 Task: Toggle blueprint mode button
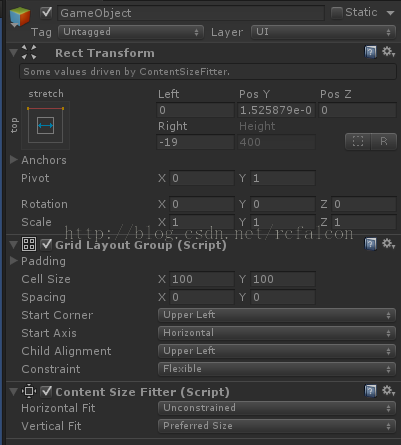click(358, 142)
